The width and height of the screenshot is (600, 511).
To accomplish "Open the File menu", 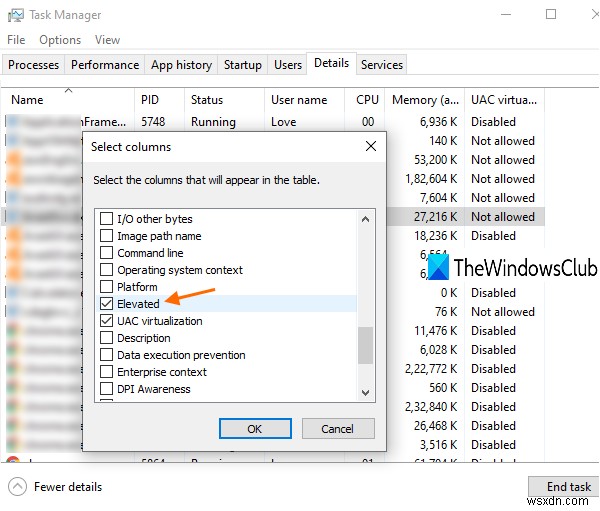I will [16, 40].
